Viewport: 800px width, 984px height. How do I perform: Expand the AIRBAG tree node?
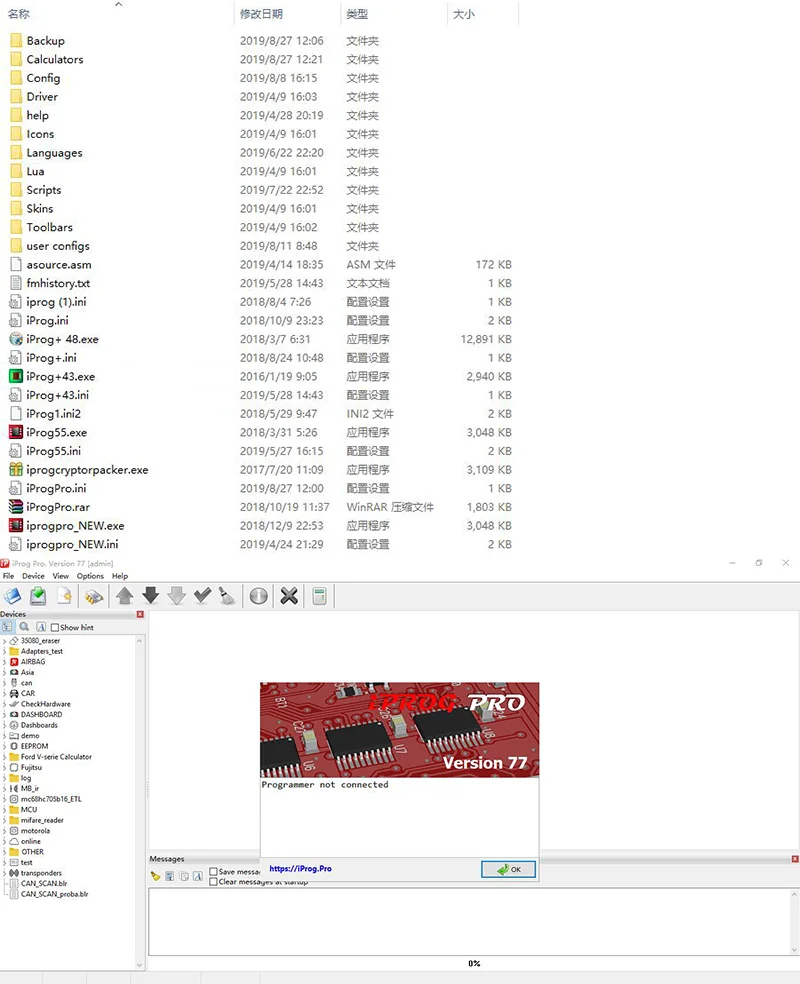coord(4,661)
